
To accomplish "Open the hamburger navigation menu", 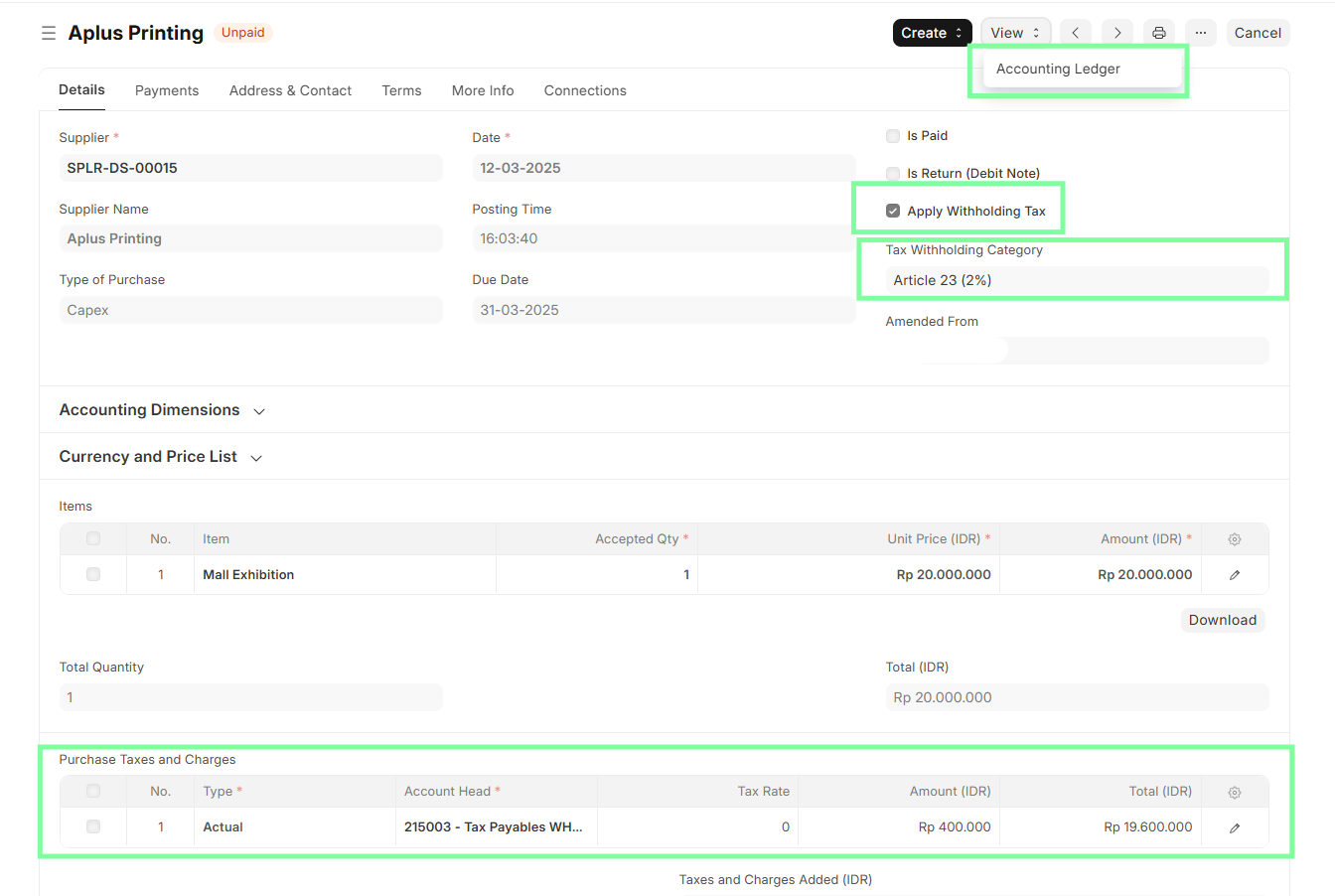I will [x=48, y=32].
